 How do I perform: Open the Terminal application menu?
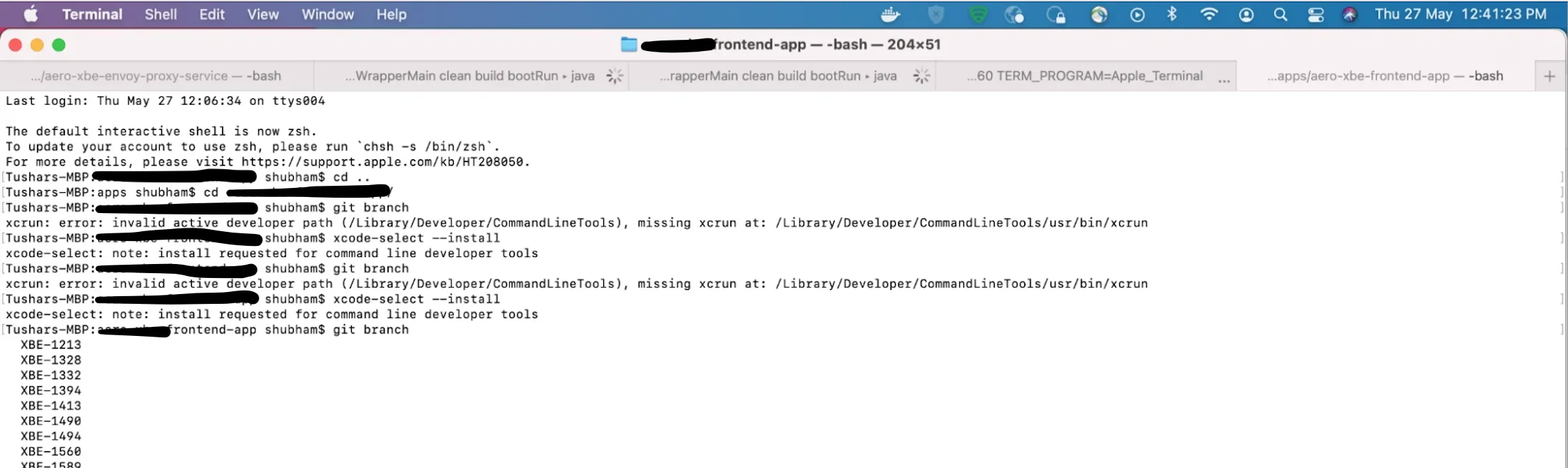click(92, 14)
